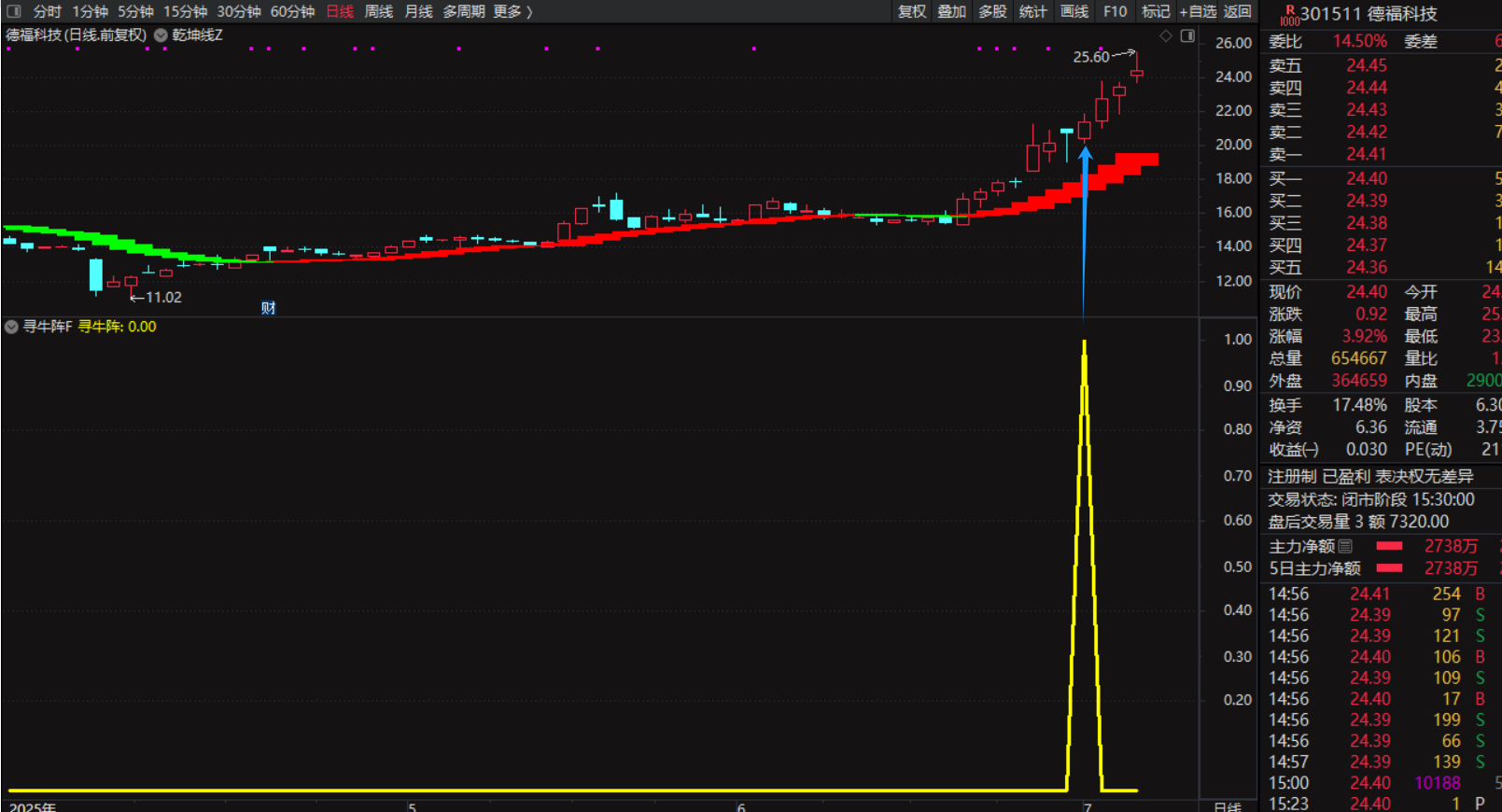Select the 周线 weekly chart tab
Image resolution: width=1502 pixels, height=812 pixels.
tap(378, 11)
